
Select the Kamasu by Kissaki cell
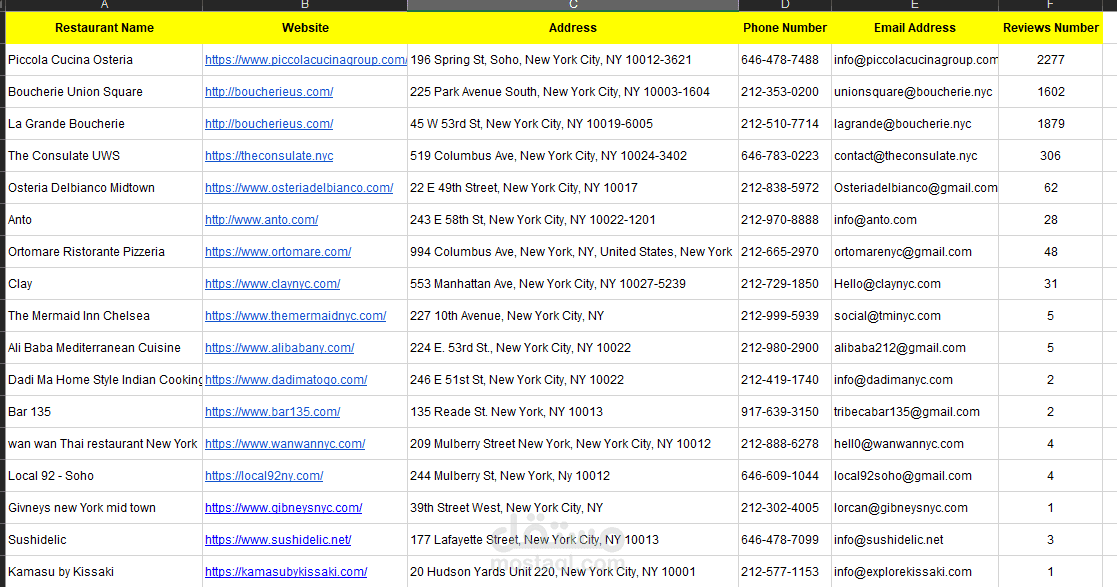pyautogui.click(x=104, y=572)
